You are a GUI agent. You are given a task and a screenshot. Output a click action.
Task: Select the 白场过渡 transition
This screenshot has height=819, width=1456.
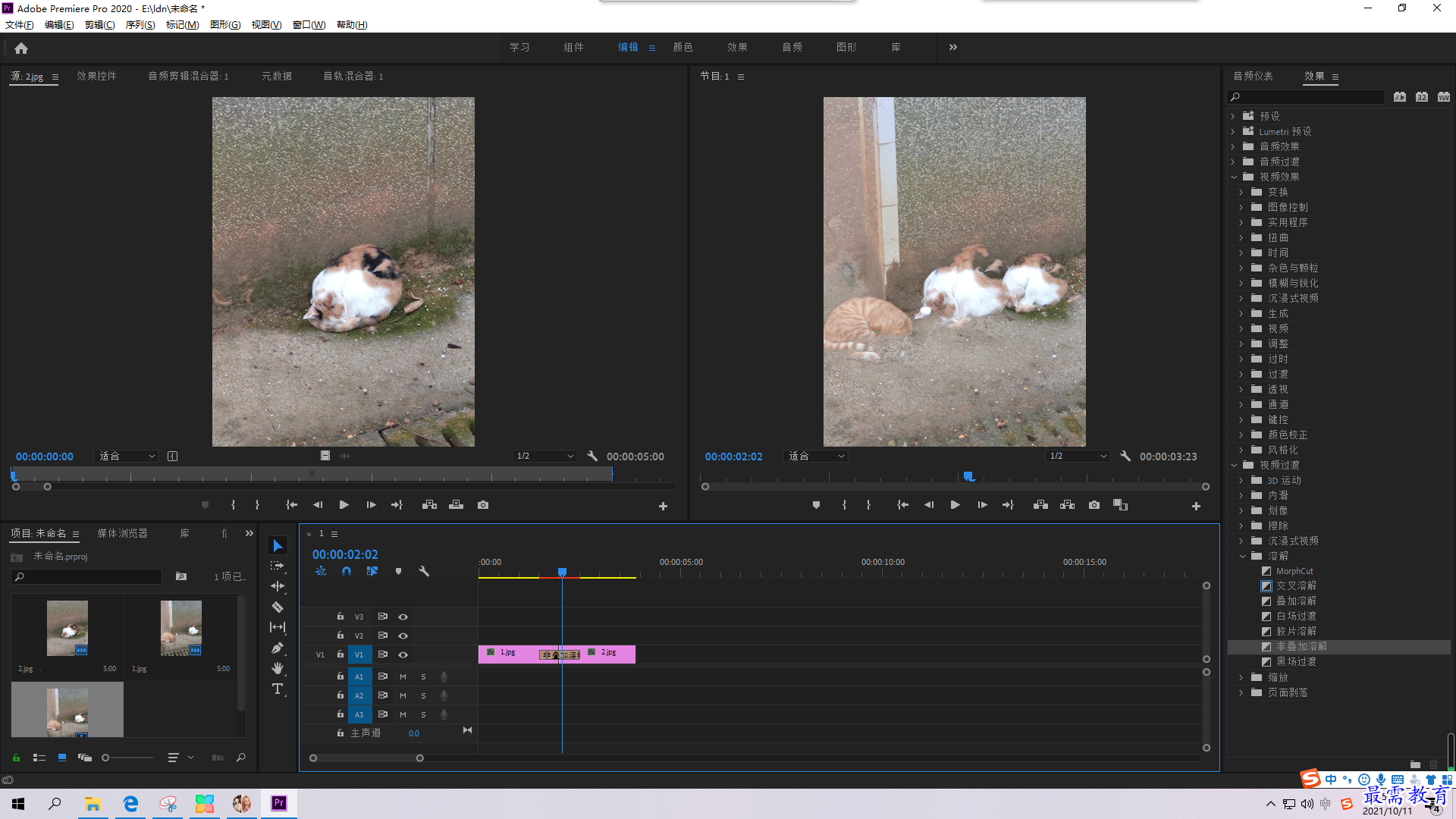[1296, 617]
